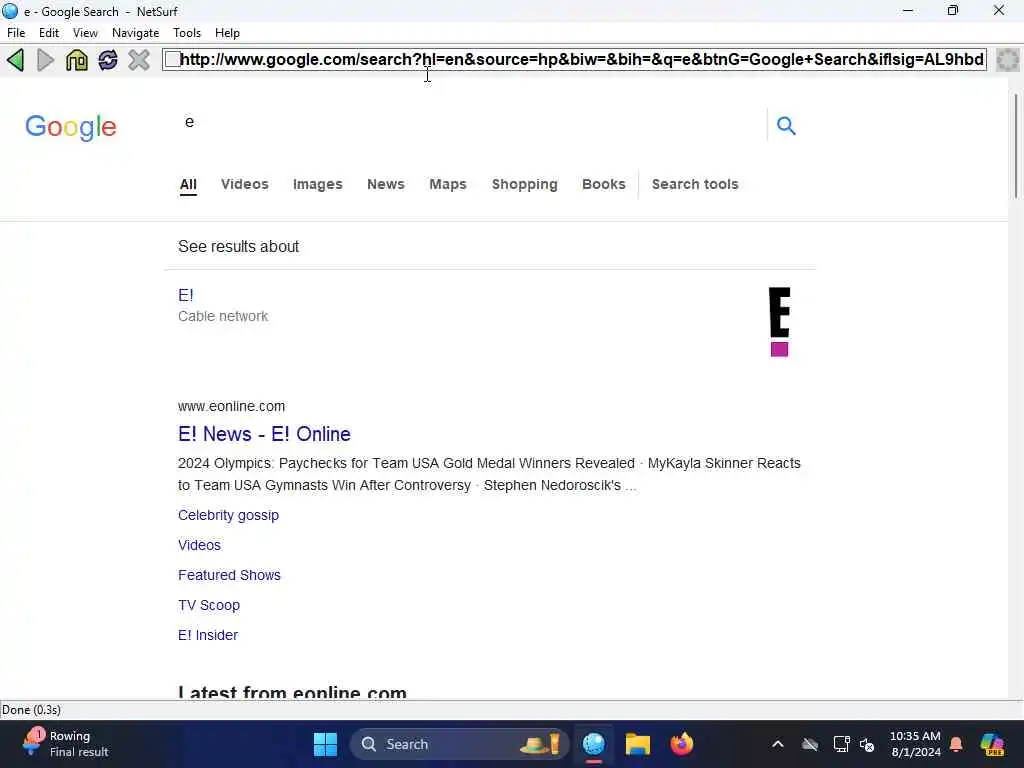Click the NetSurf globe taskbar icon

coord(594,744)
